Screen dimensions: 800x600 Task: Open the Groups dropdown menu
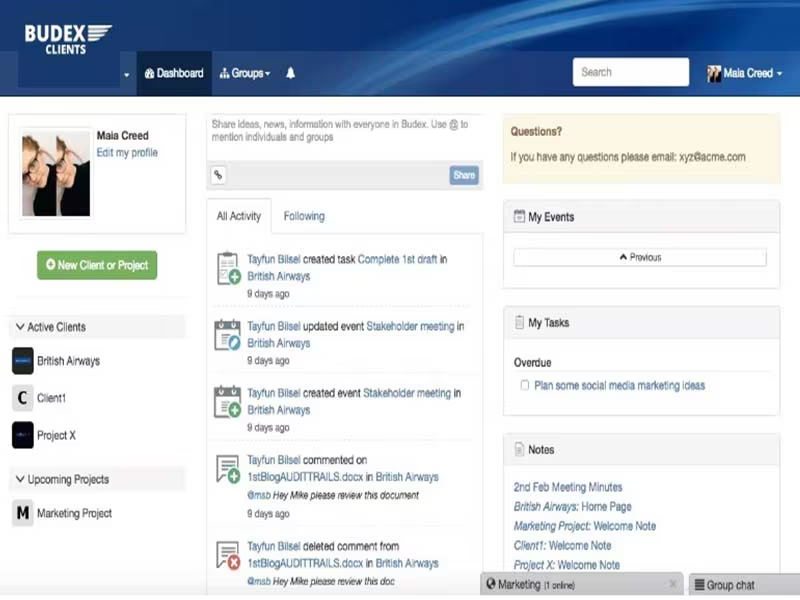coord(245,73)
